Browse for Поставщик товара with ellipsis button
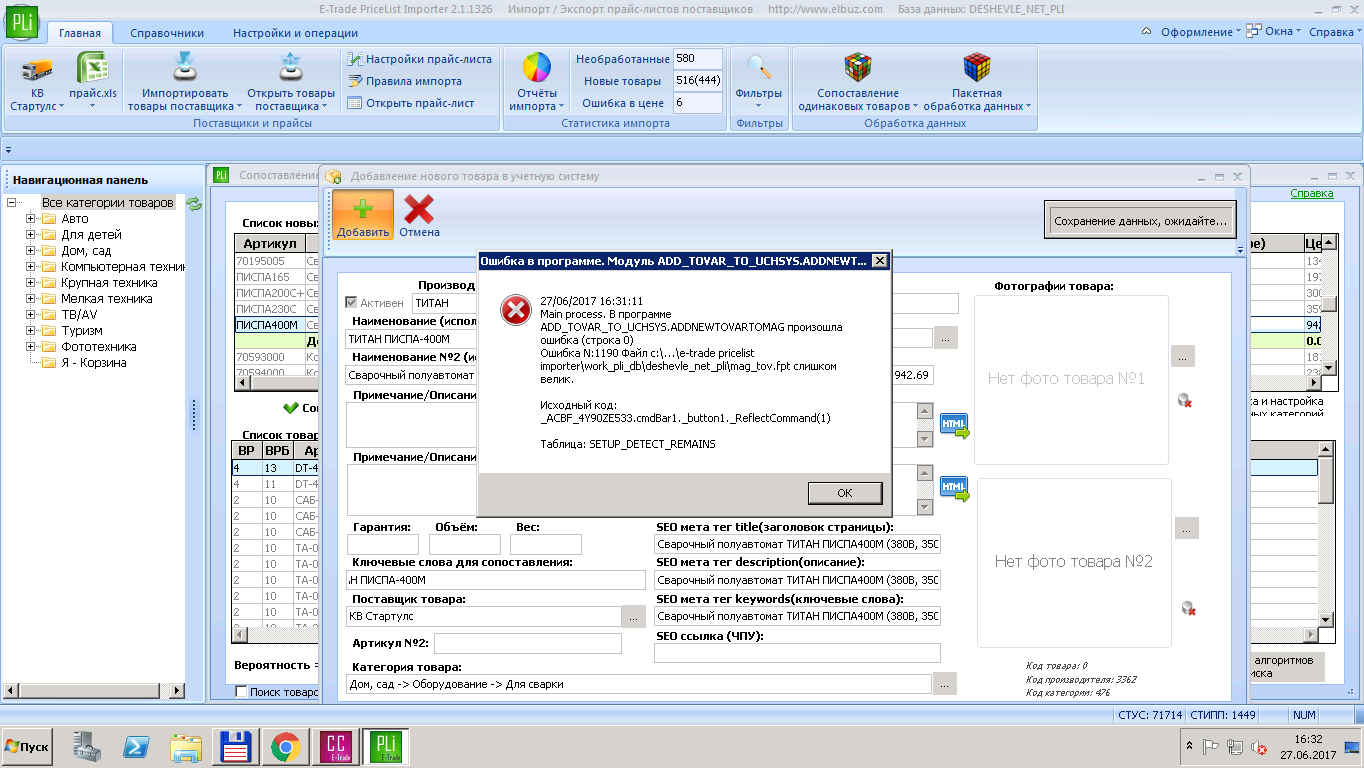 [634, 617]
